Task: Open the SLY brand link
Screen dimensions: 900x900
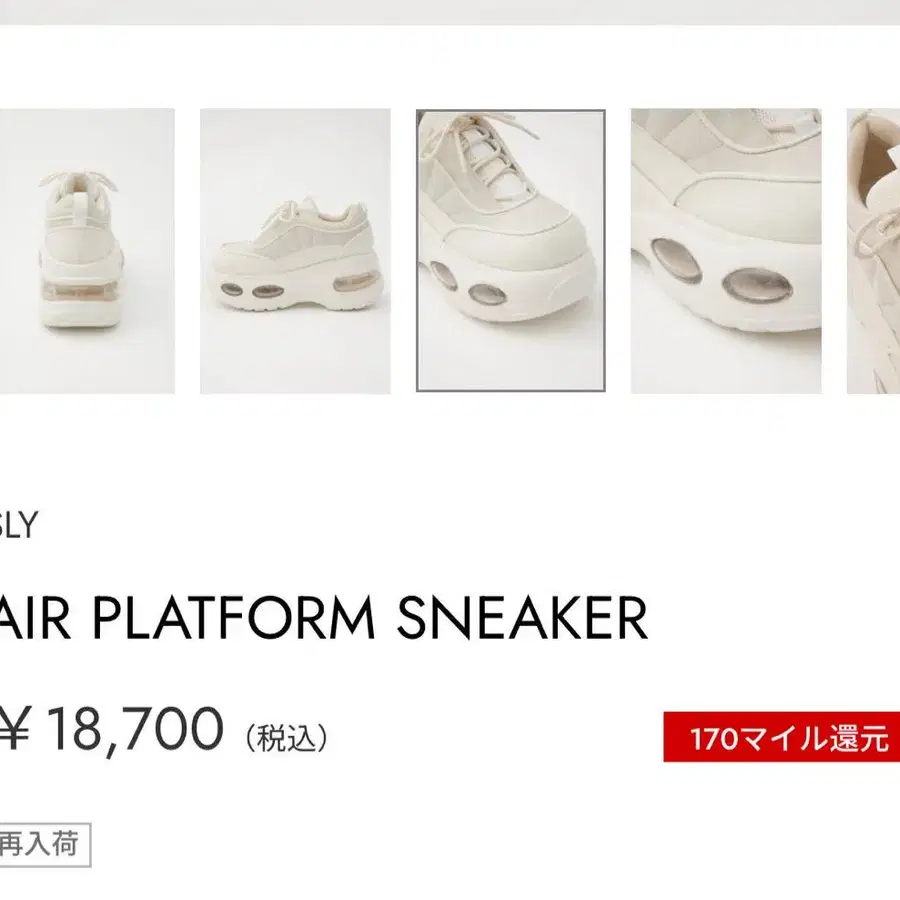Action: 18,524
